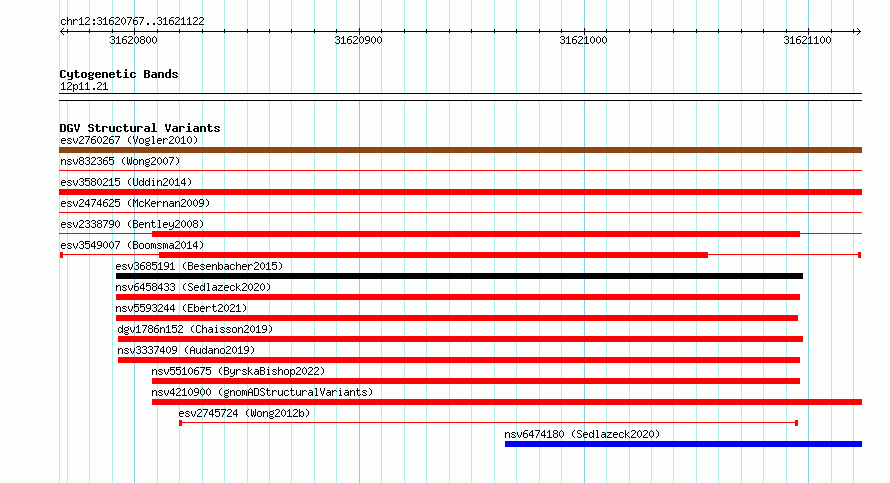
Task: Select the brown esv2760267 variant bar
Action: [x=460, y=150]
